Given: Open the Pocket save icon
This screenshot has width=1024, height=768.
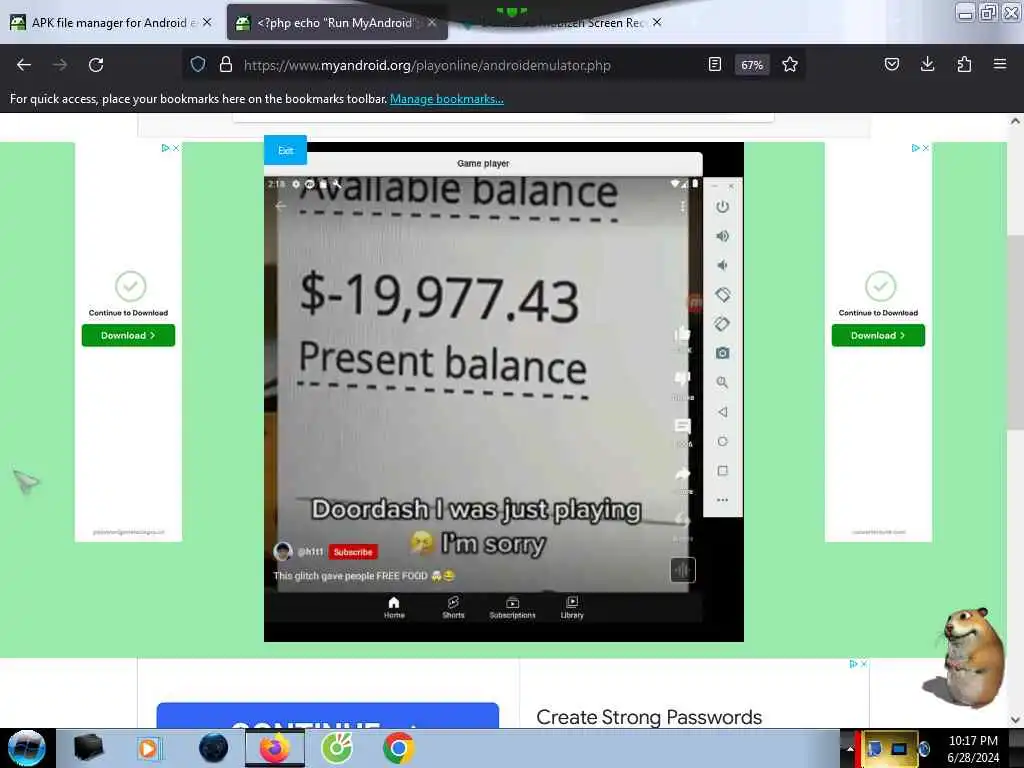Looking at the screenshot, I should [891, 64].
